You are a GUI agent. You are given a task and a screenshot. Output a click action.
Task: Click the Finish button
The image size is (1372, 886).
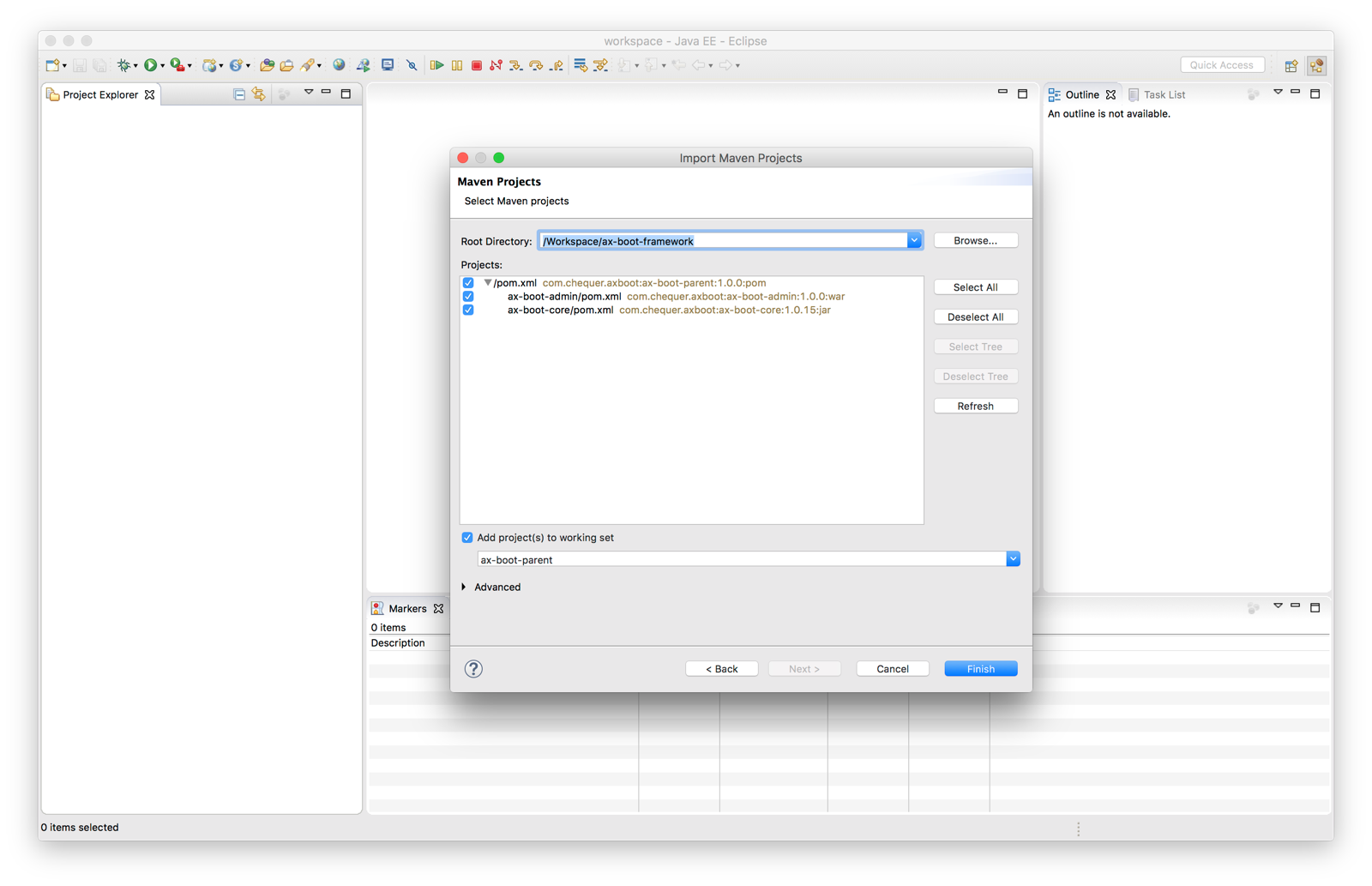981,669
